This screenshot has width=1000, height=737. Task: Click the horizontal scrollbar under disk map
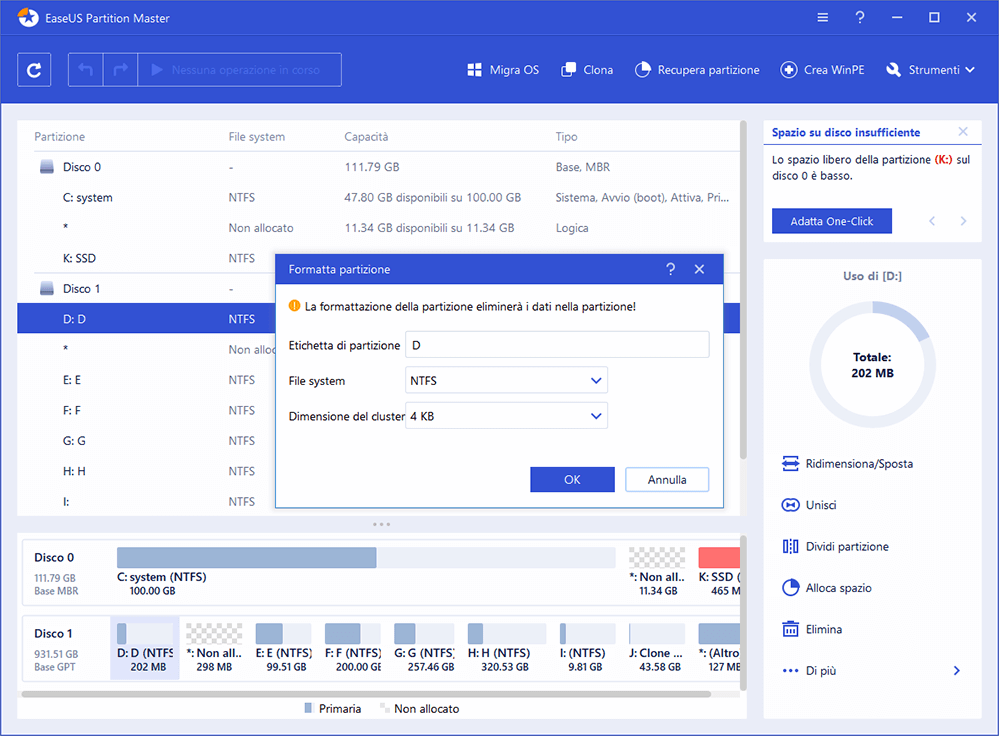pos(366,694)
